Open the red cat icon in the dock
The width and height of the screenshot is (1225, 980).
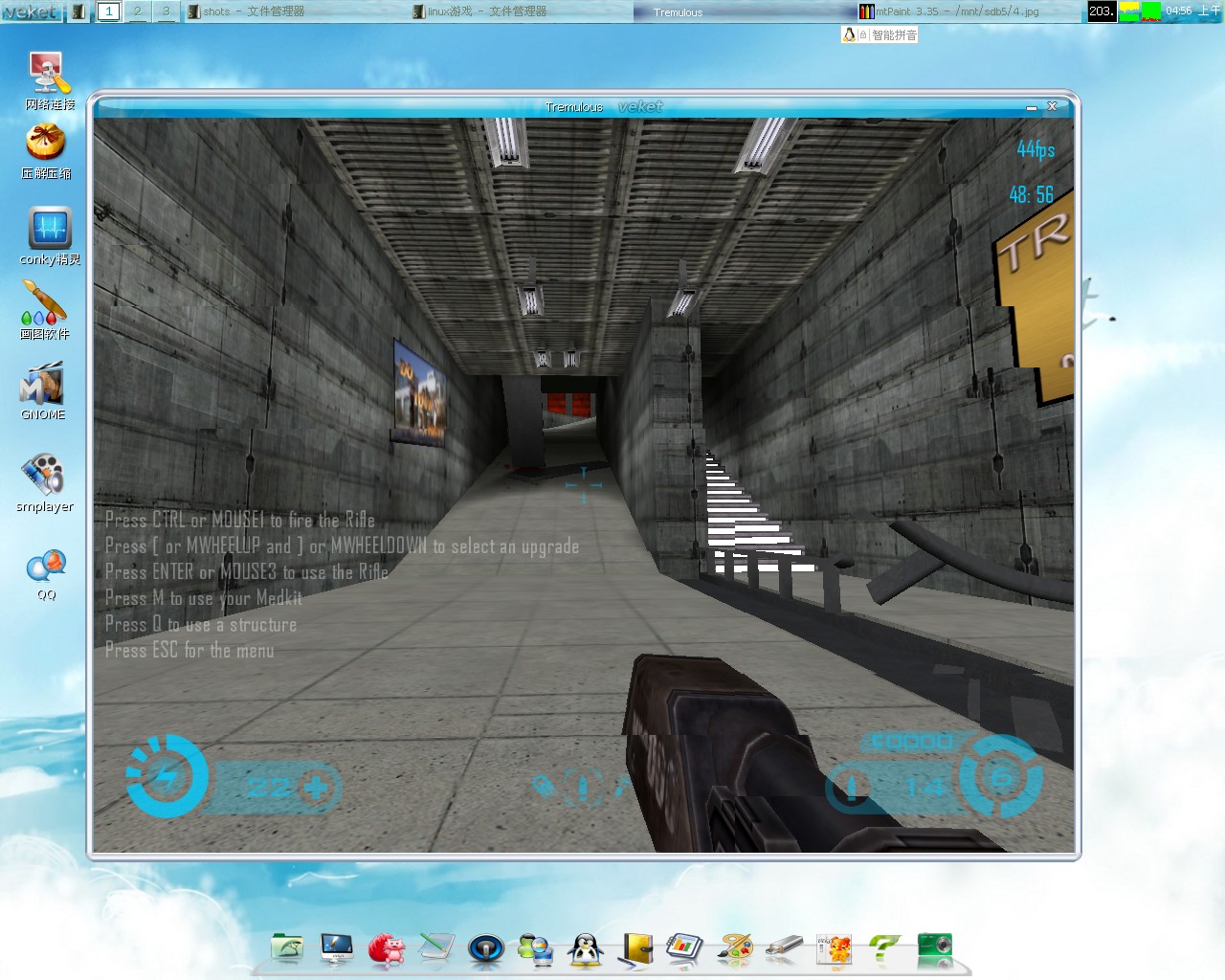coord(387,948)
